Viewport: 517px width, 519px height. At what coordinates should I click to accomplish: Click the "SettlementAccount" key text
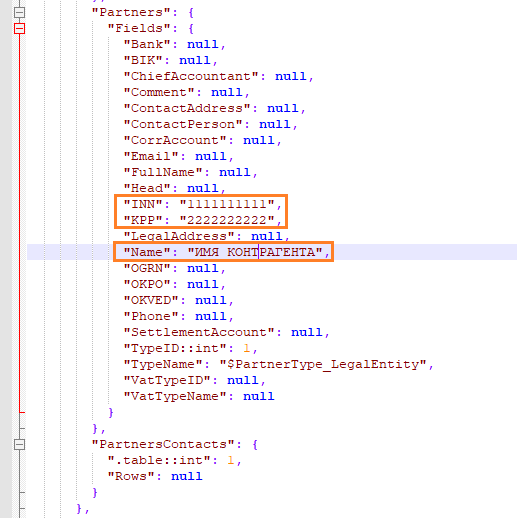199,332
